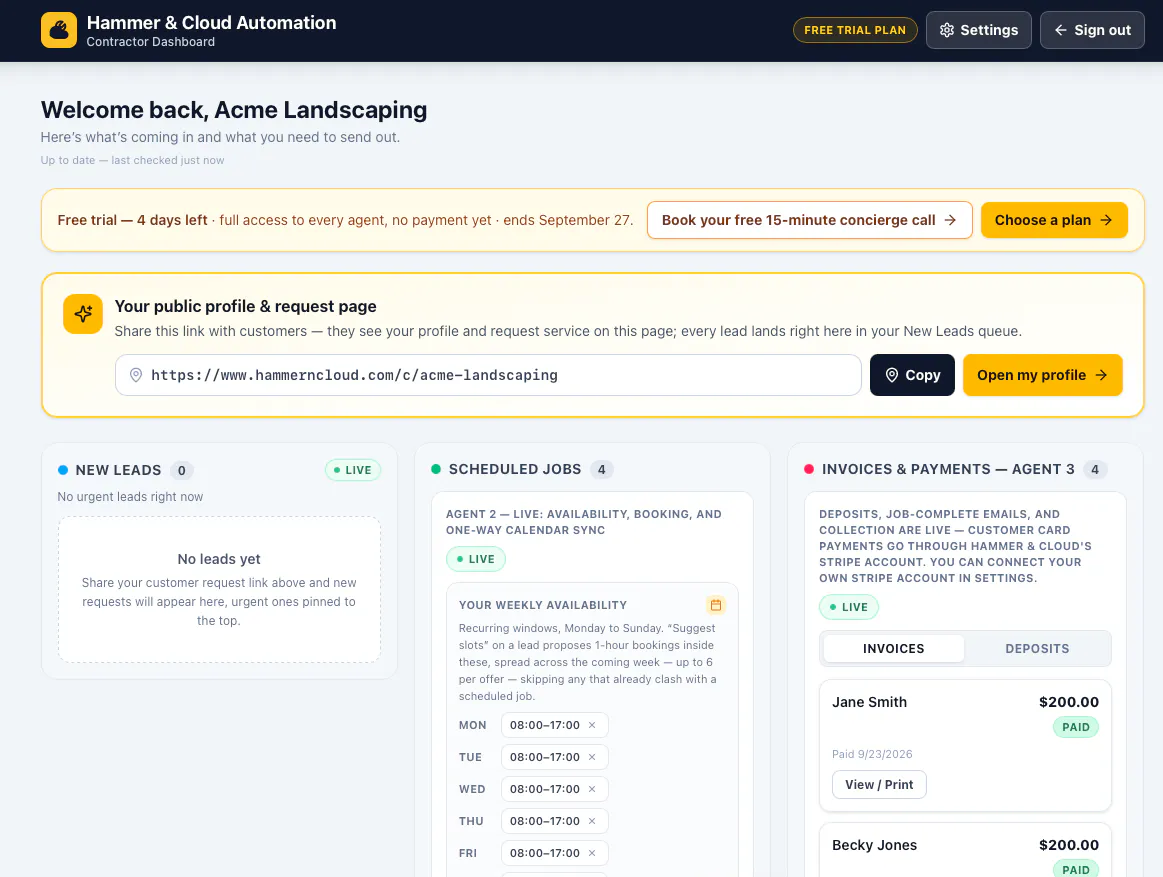View or print Jane Smith's invoice
The image size is (1163, 877).
coord(879,784)
